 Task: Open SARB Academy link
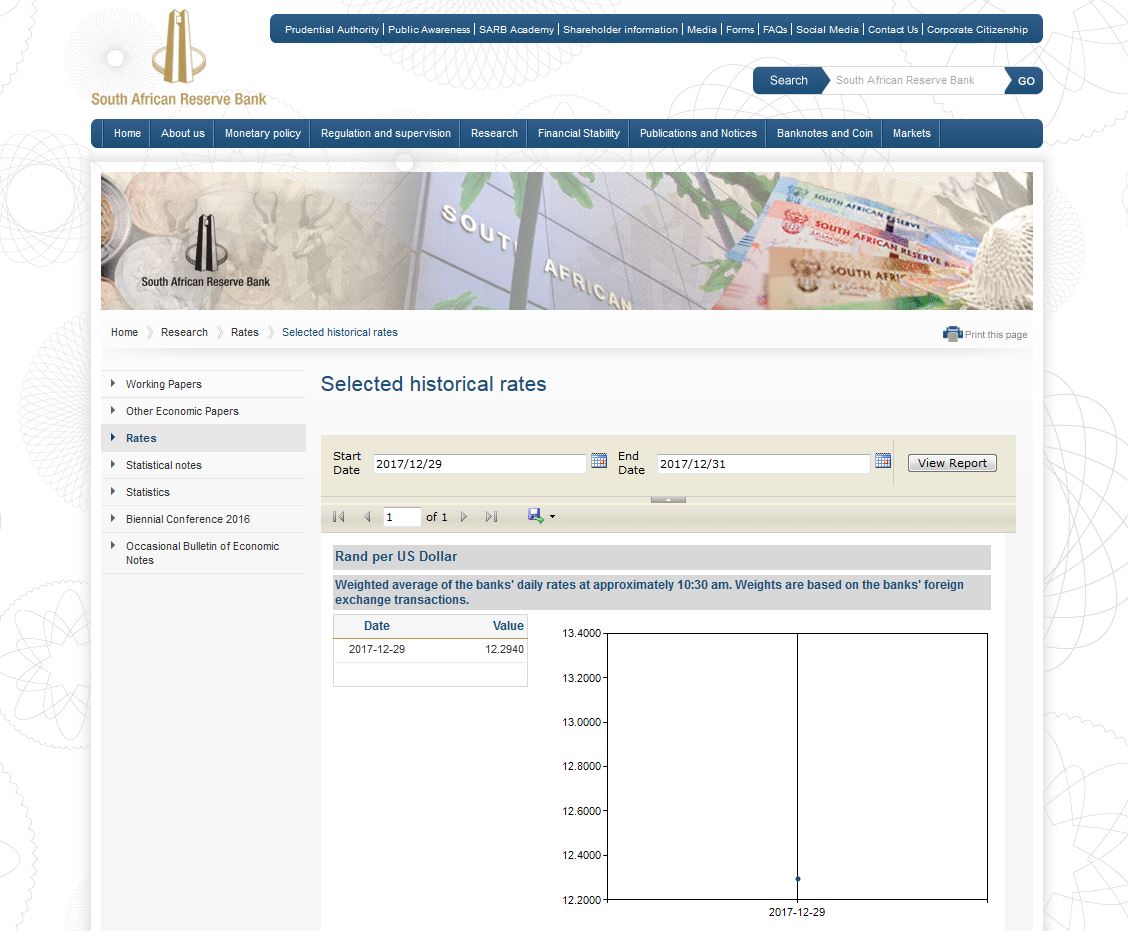(x=517, y=29)
